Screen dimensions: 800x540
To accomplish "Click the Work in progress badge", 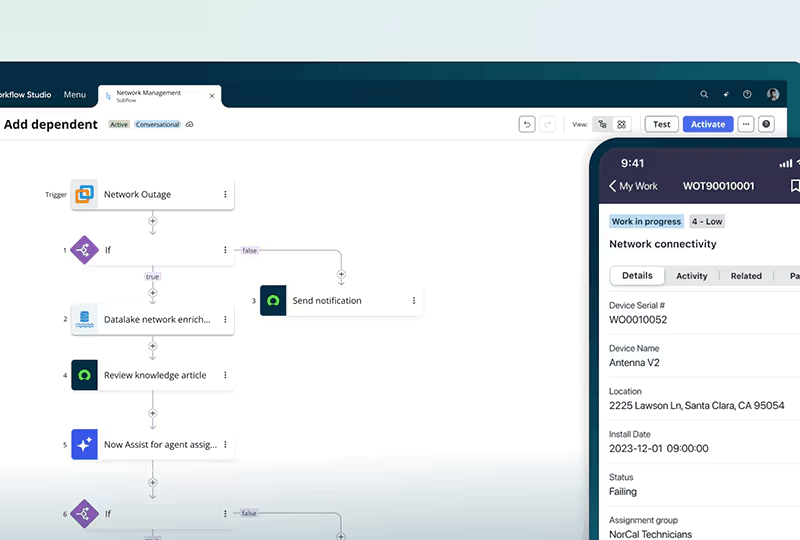I will [x=646, y=222].
